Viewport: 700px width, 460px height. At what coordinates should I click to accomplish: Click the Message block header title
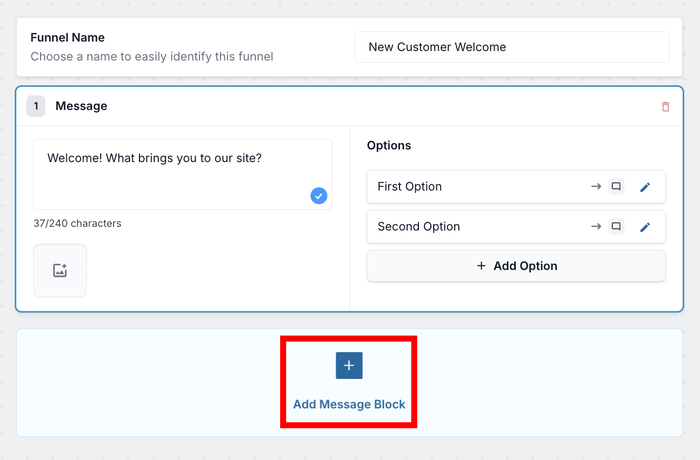pyautogui.click(x=81, y=106)
